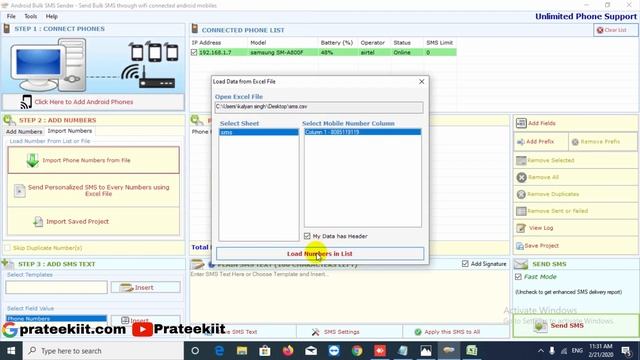640x360 pixels.
Task: Click the Model column header
Action: 258,42
